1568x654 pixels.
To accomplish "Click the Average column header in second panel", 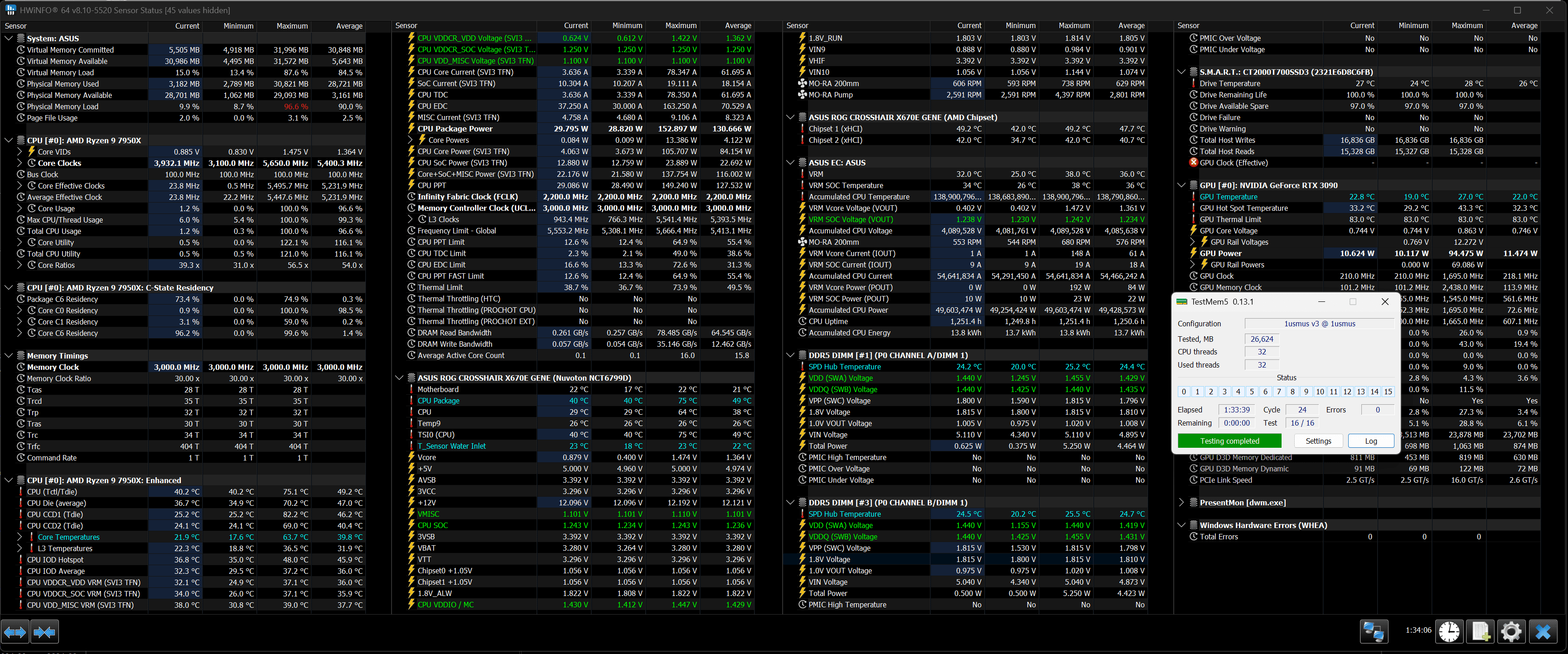I will point(738,25).
